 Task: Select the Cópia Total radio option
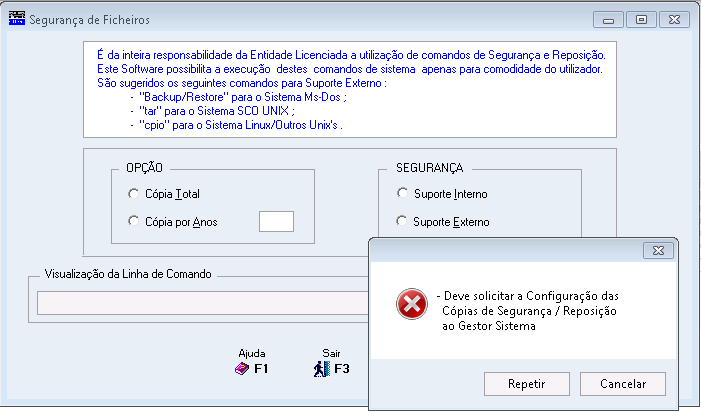click(x=133, y=193)
